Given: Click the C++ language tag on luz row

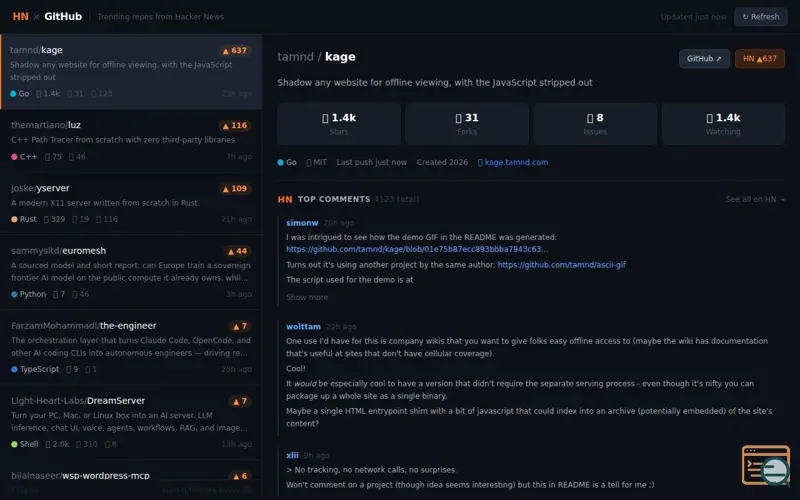Looking at the screenshot, I should (24, 157).
